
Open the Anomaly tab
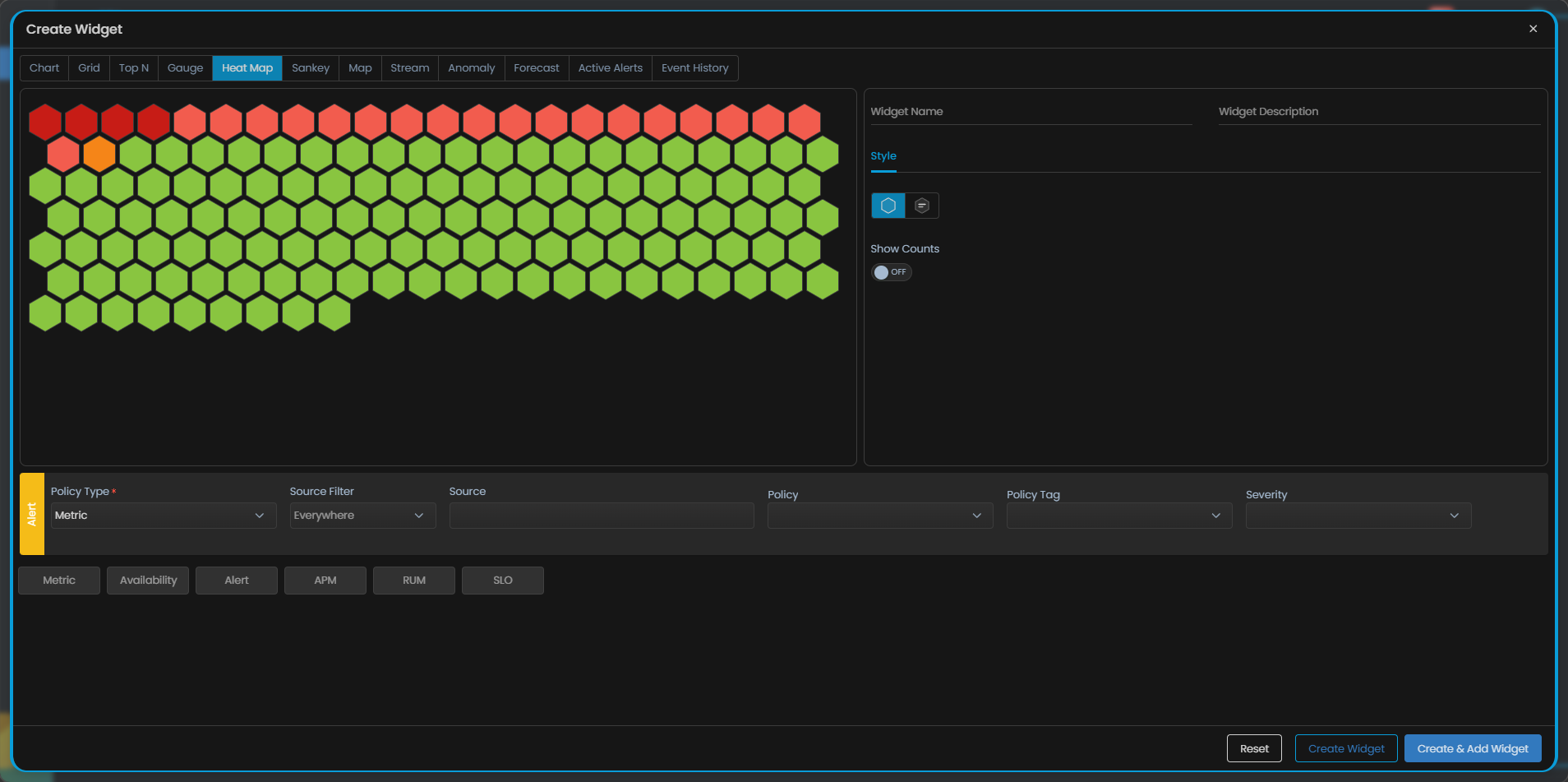(472, 68)
